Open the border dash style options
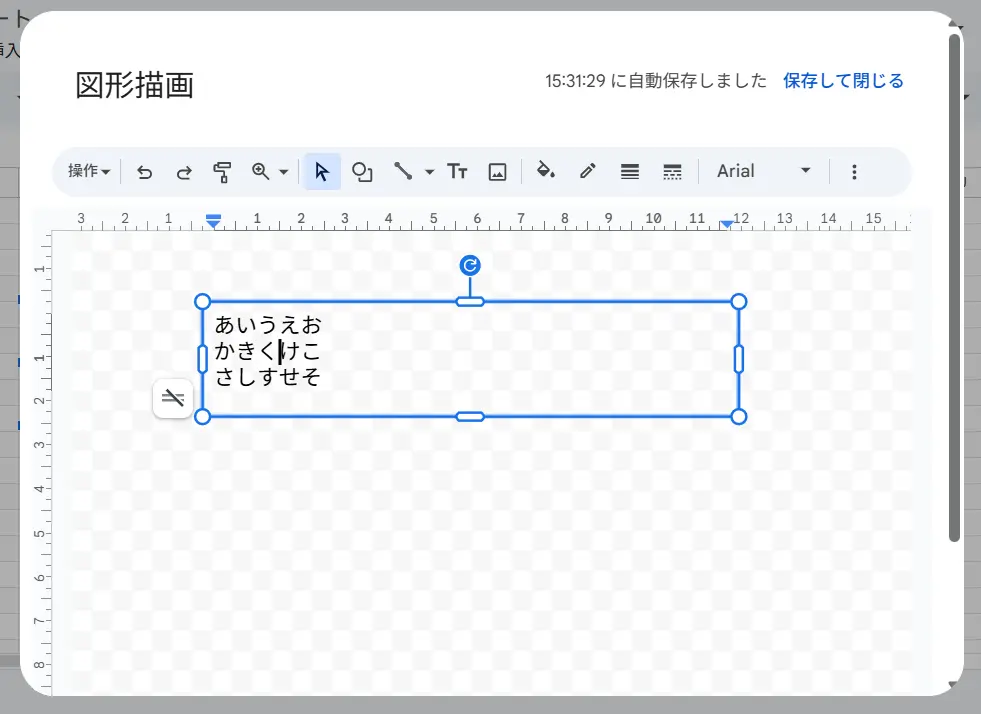Viewport: 981px width, 714px height. pyautogui.click(x=672, y=172)
